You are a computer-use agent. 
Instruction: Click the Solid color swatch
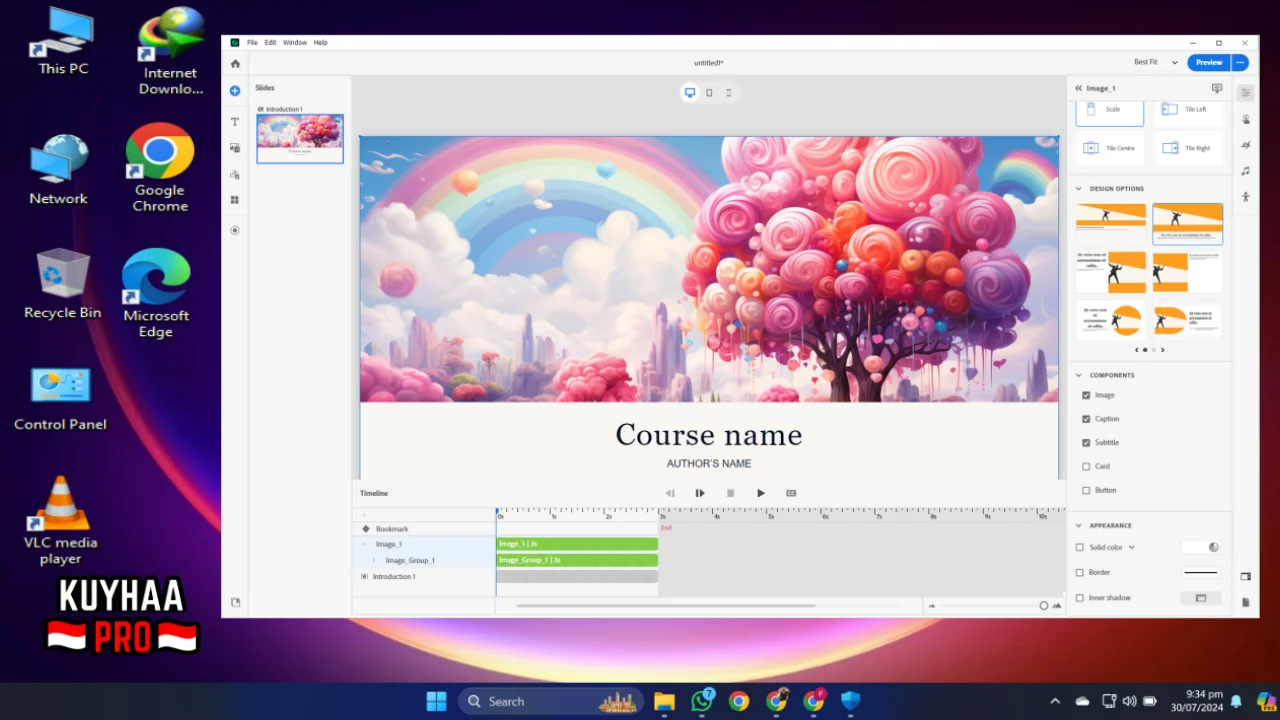tap(1201, 547)
